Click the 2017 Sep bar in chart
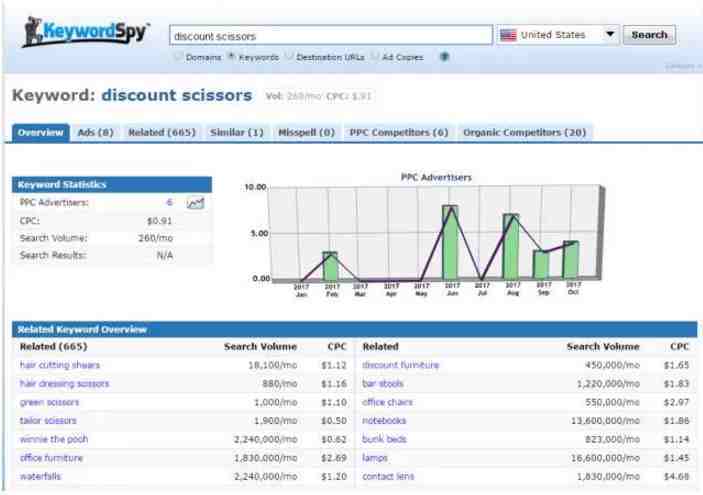The height and width of the screenshot is (495, 703). pyautogui.click(x=541, y=265)
